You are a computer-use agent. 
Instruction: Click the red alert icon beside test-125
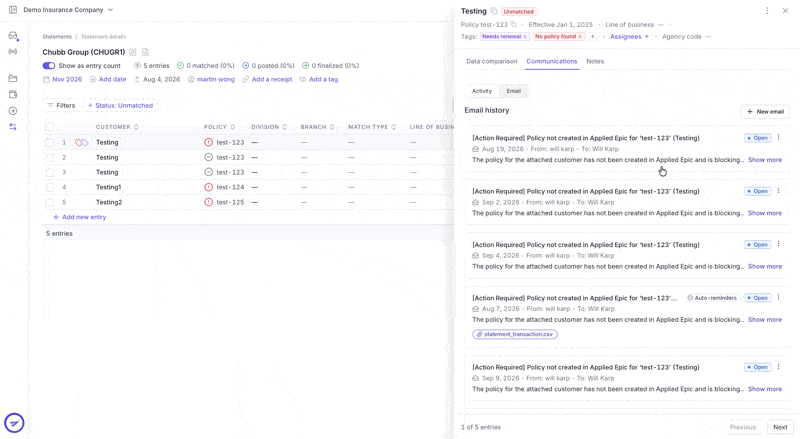[x=208, y=202]
